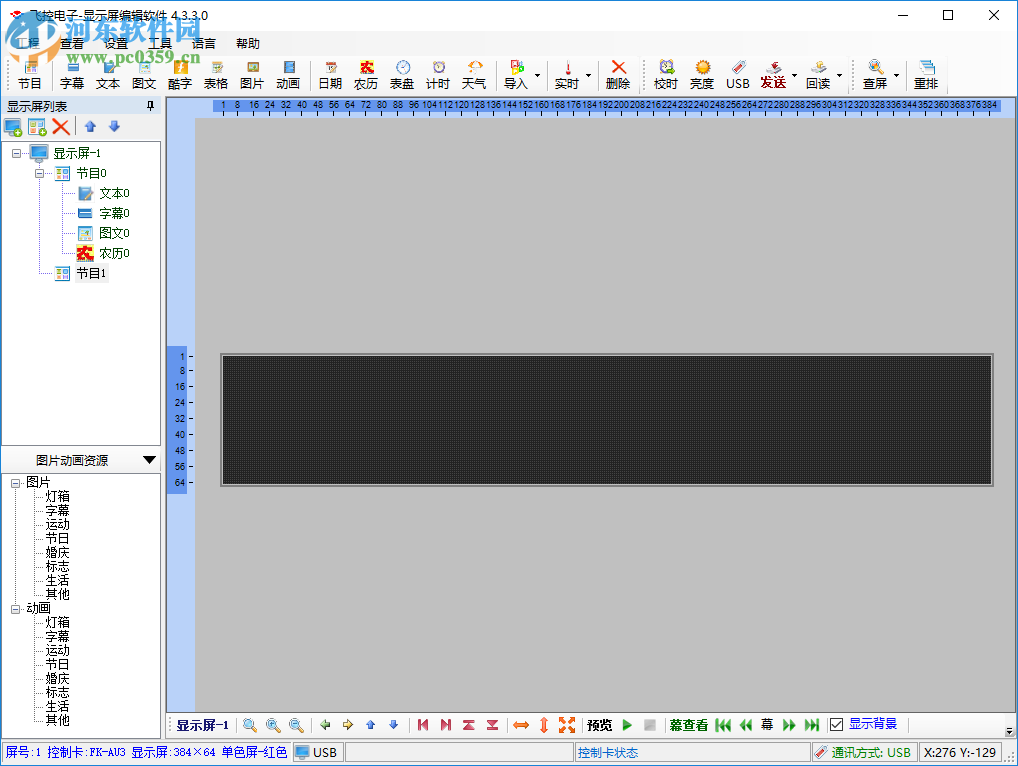Viewport: 1018px width, 766px height.
Task: Move selected item up in screen list
Action: pos(90,127)
